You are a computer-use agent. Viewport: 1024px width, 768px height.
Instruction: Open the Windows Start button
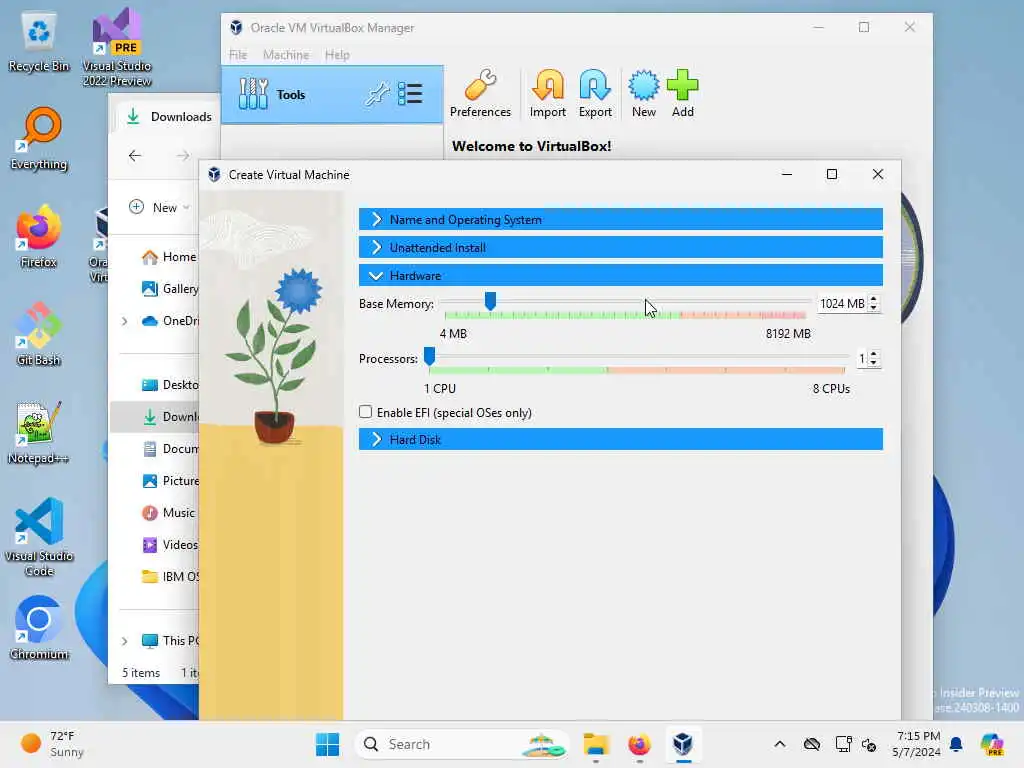click(x=327, y=744)
